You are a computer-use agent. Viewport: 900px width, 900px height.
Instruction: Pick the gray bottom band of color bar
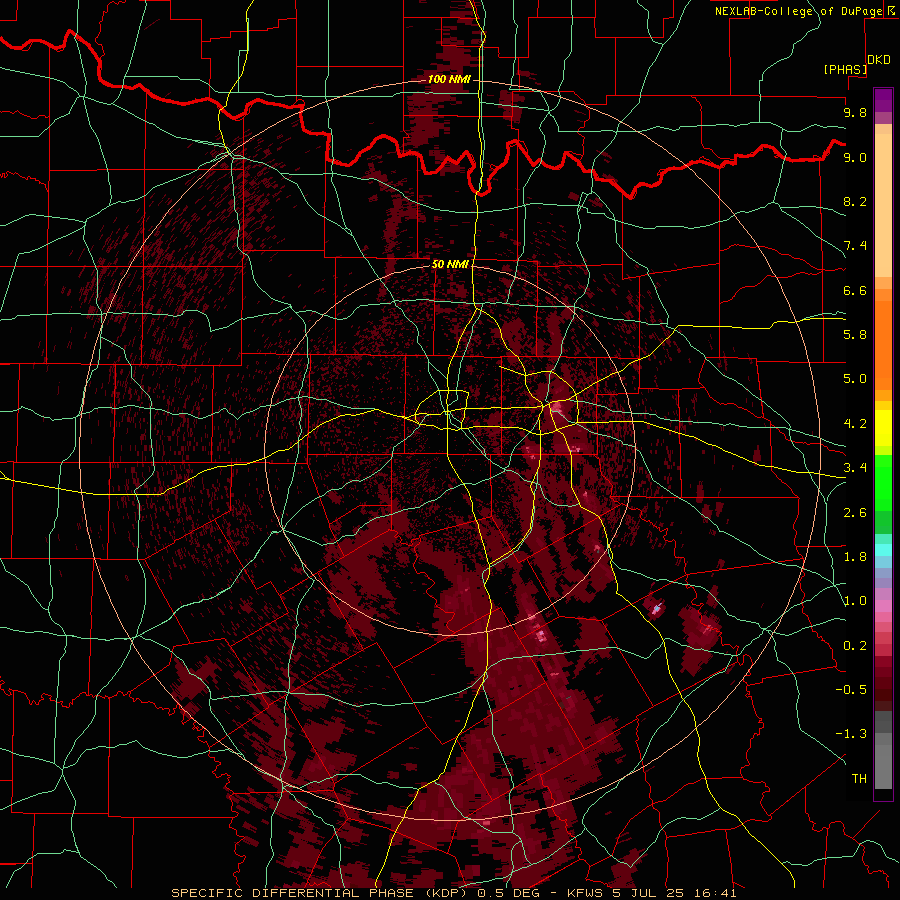tap(883, 766)
